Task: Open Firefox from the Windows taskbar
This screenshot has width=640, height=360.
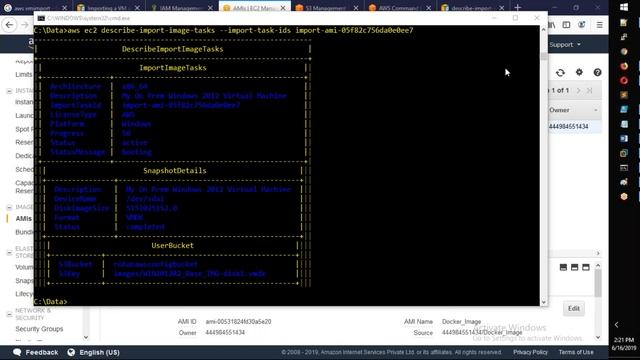Action: [624, 66]
